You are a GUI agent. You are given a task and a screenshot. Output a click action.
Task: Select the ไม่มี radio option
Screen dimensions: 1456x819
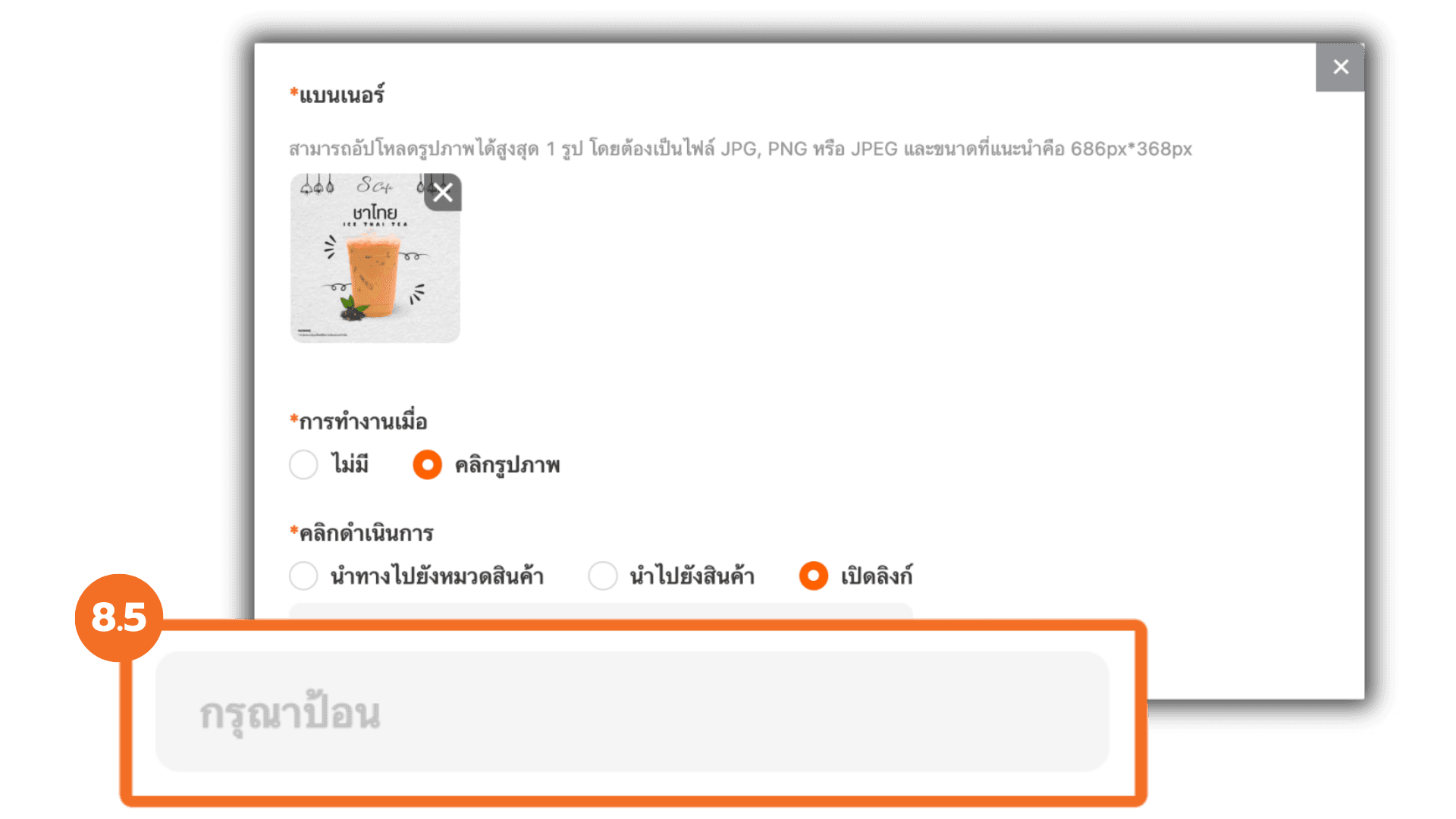click(x=303, y=465)
